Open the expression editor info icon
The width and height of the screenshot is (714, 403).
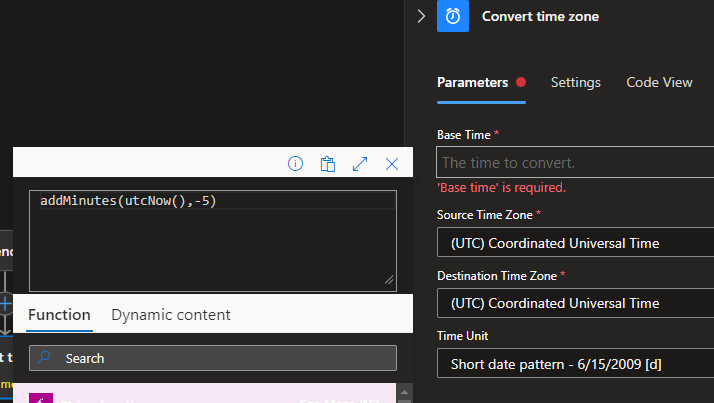tap(295, 164)
